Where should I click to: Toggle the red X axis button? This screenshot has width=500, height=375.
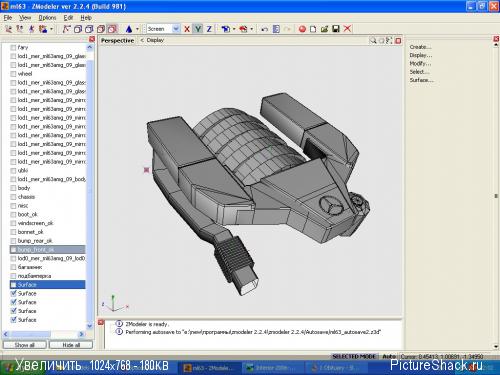click(187, 29)
